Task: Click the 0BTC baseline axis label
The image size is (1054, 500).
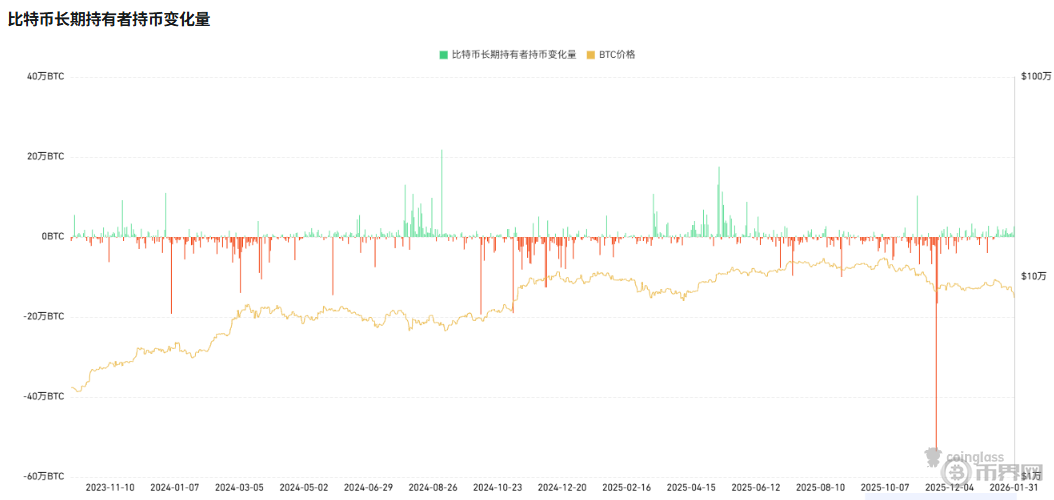Action: click(x=51, y=236)
